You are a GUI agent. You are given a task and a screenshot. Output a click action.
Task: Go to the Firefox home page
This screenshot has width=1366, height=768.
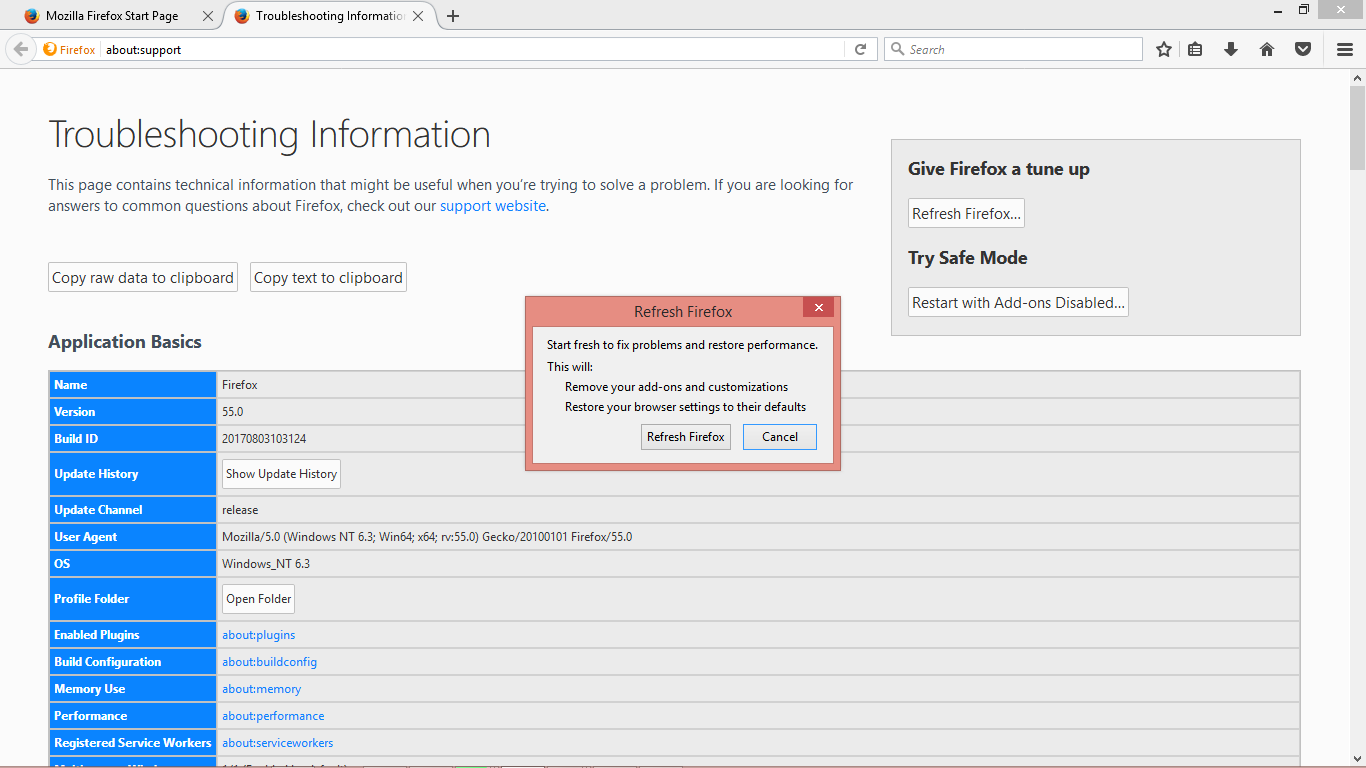click(1267, 49)
